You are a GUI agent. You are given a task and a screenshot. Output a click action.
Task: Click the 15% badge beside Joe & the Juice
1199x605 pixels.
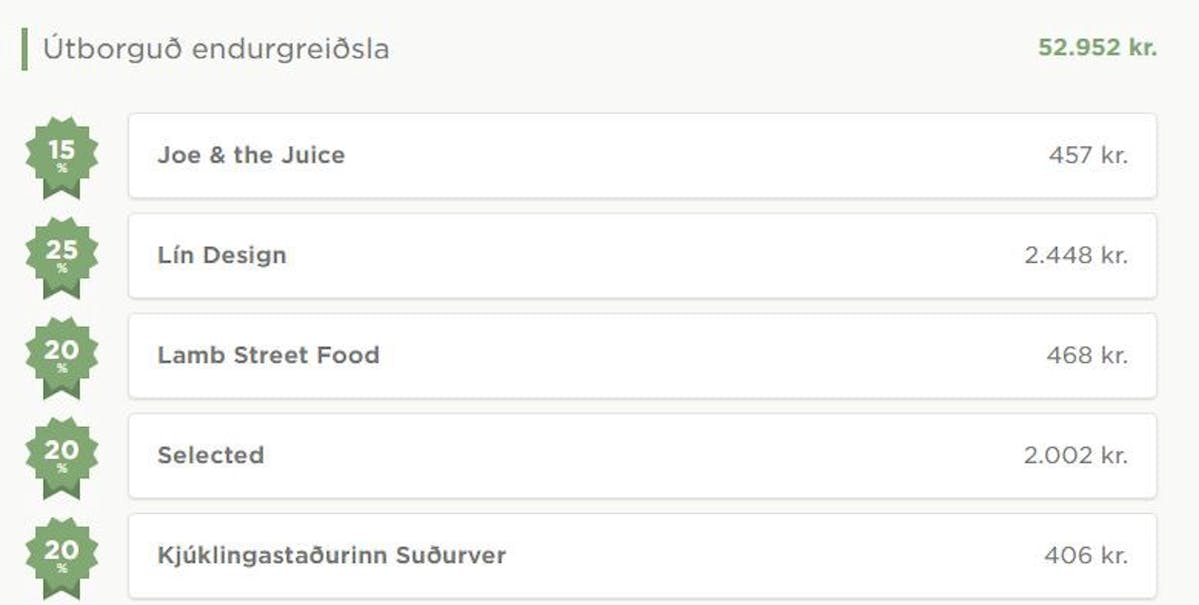point(61,157)
